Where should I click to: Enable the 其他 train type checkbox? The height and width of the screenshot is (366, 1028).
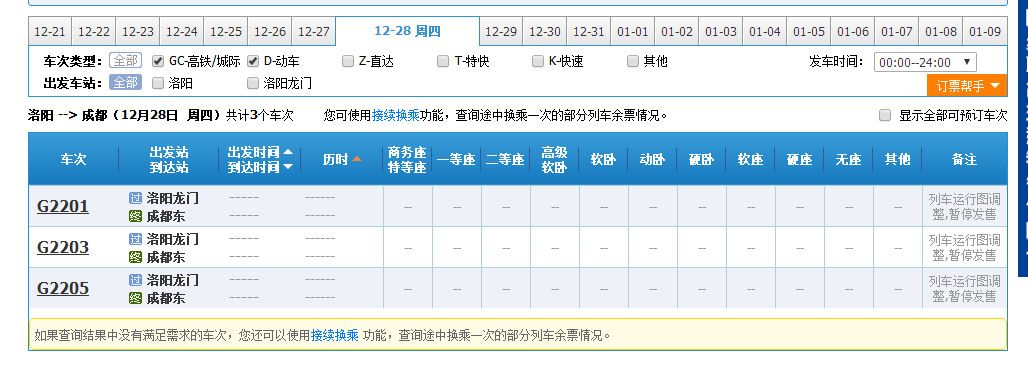633,62
